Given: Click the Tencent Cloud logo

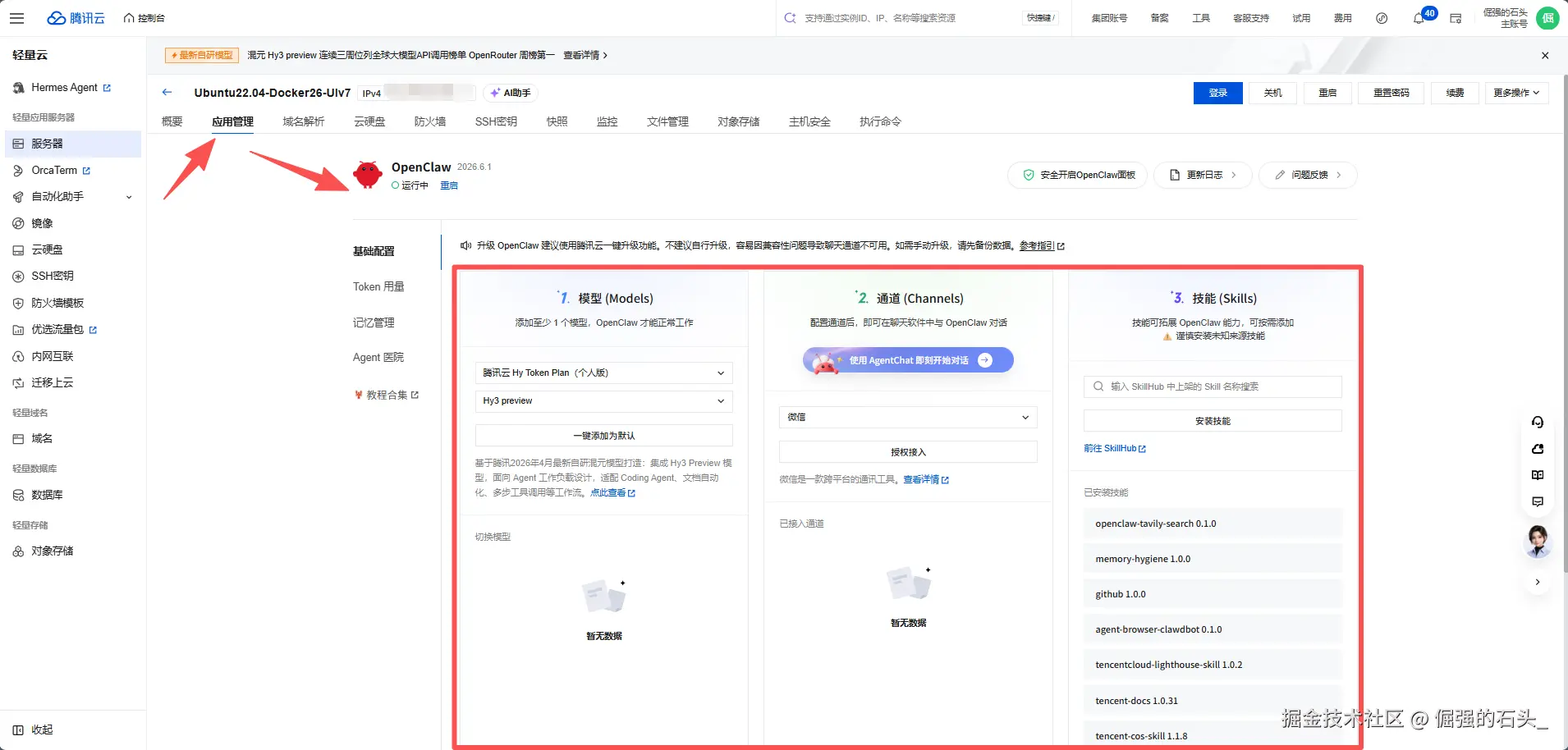Looking at the screenshot, I should [x=76, y=18].
